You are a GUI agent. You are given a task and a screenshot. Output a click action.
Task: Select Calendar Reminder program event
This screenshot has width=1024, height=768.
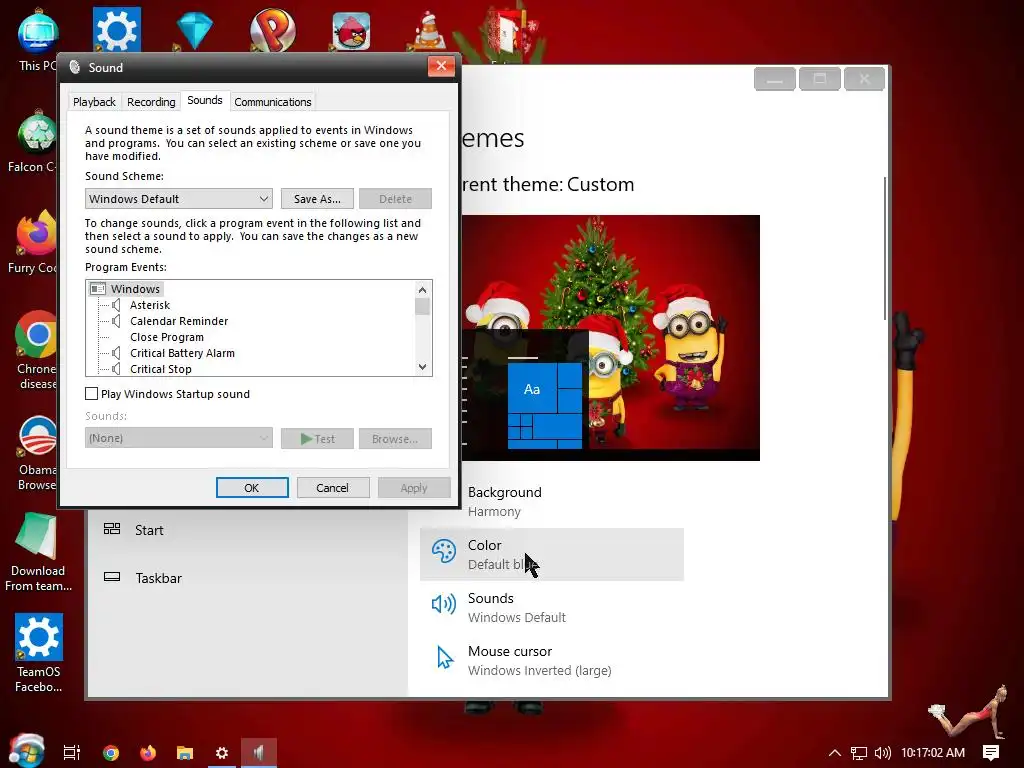[x=179, y=321]
